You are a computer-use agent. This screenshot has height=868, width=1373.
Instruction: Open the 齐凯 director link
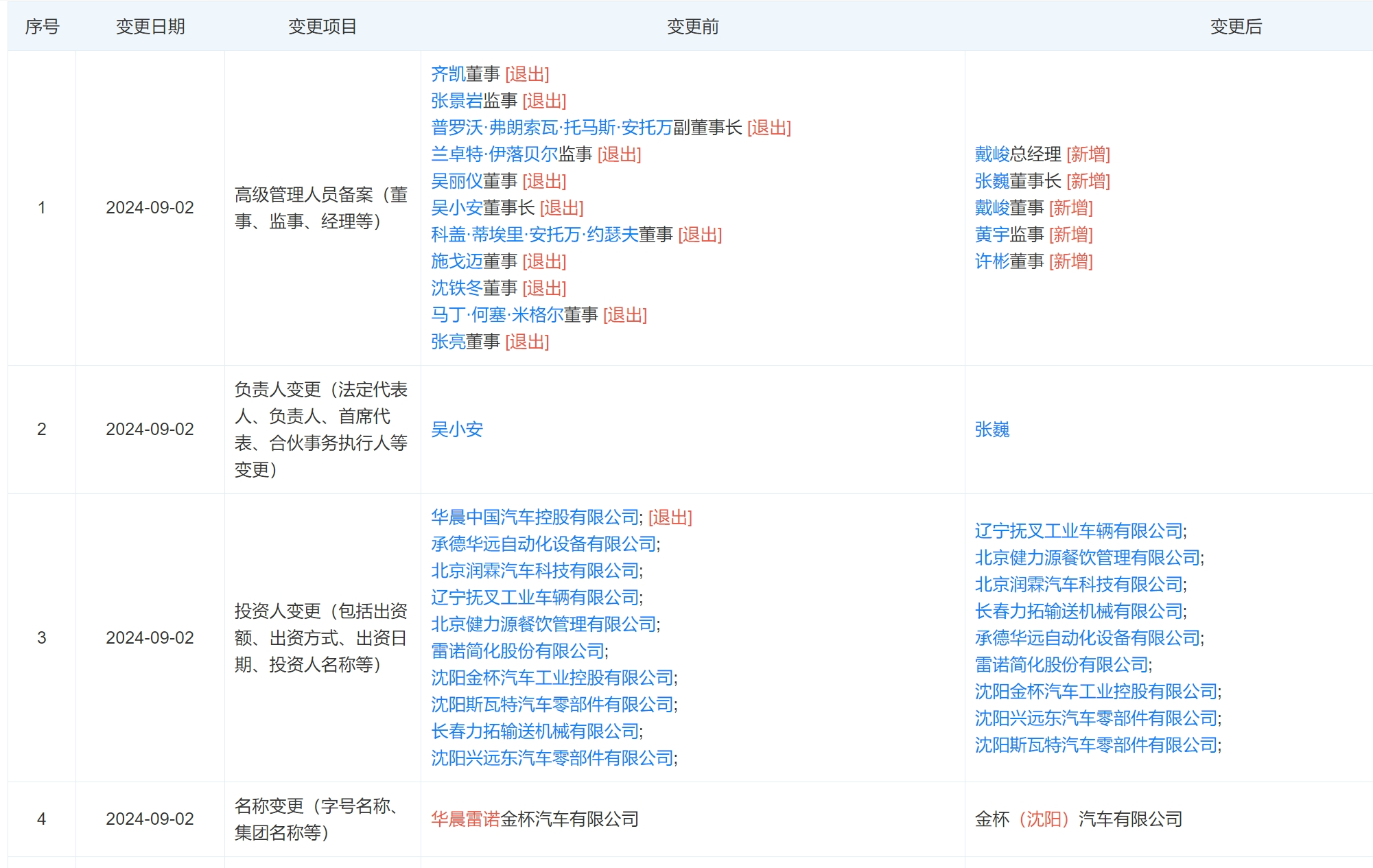(448, 73)
